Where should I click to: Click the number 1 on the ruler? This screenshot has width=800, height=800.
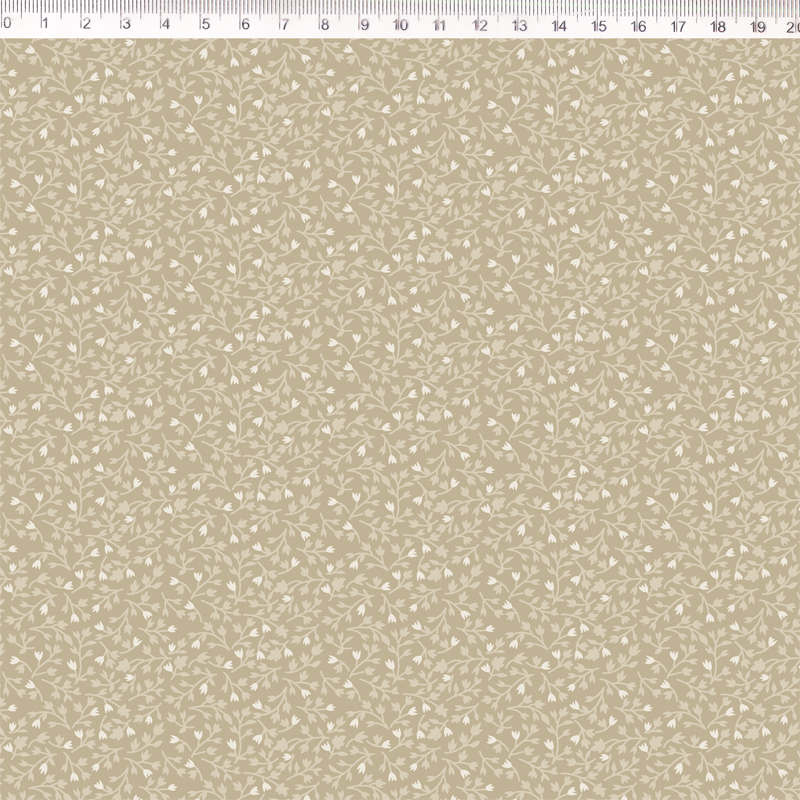point(46,25)
